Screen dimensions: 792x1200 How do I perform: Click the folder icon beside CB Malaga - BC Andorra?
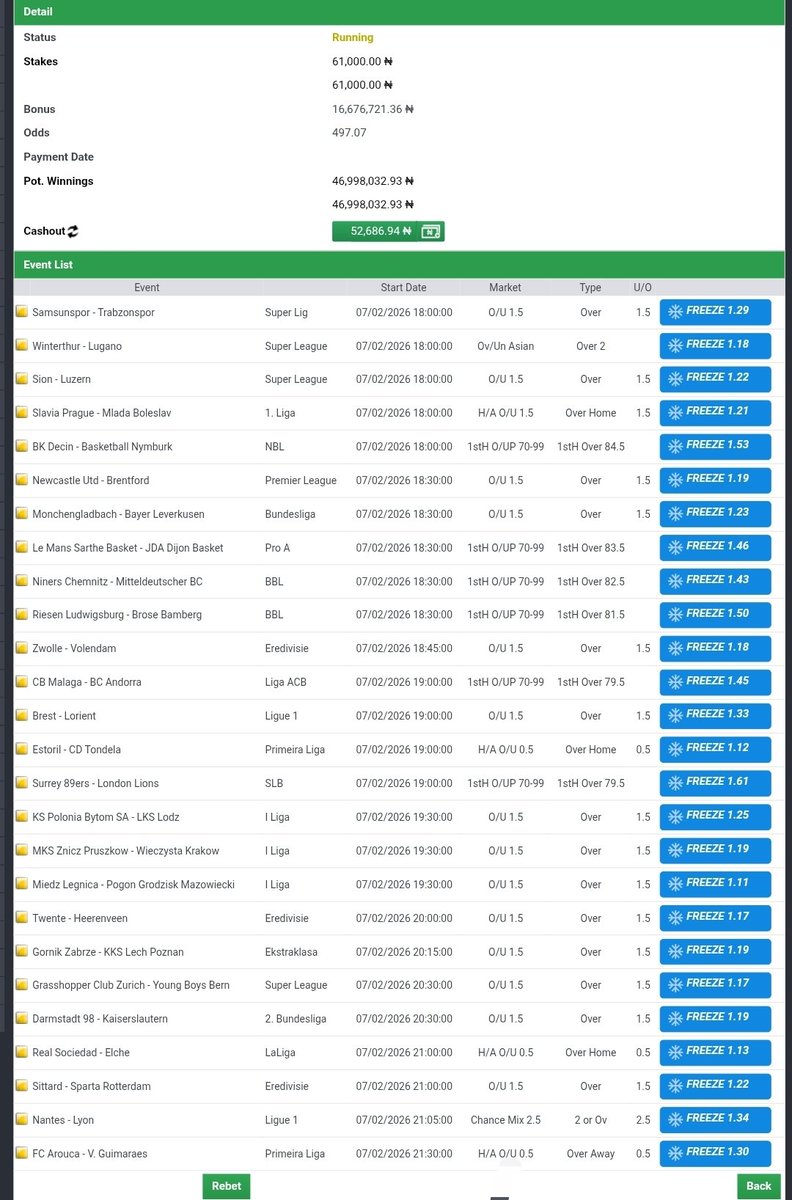(x=22, y=682)
